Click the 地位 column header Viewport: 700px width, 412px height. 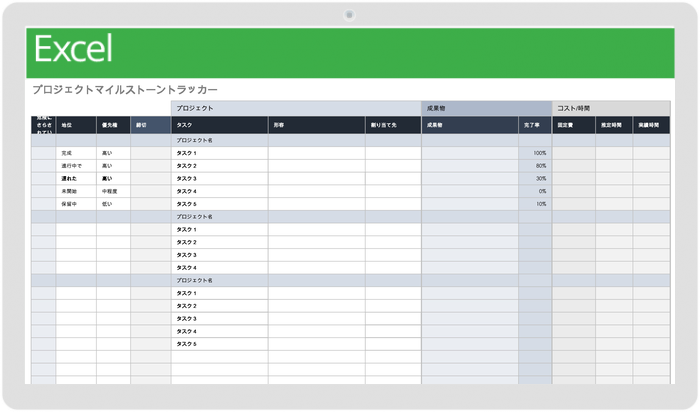click(76, 125)
